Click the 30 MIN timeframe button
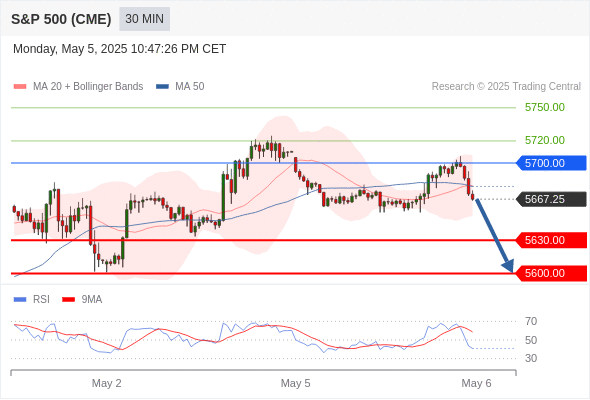This screenshot has width=590, height=400. pos(144,19)
